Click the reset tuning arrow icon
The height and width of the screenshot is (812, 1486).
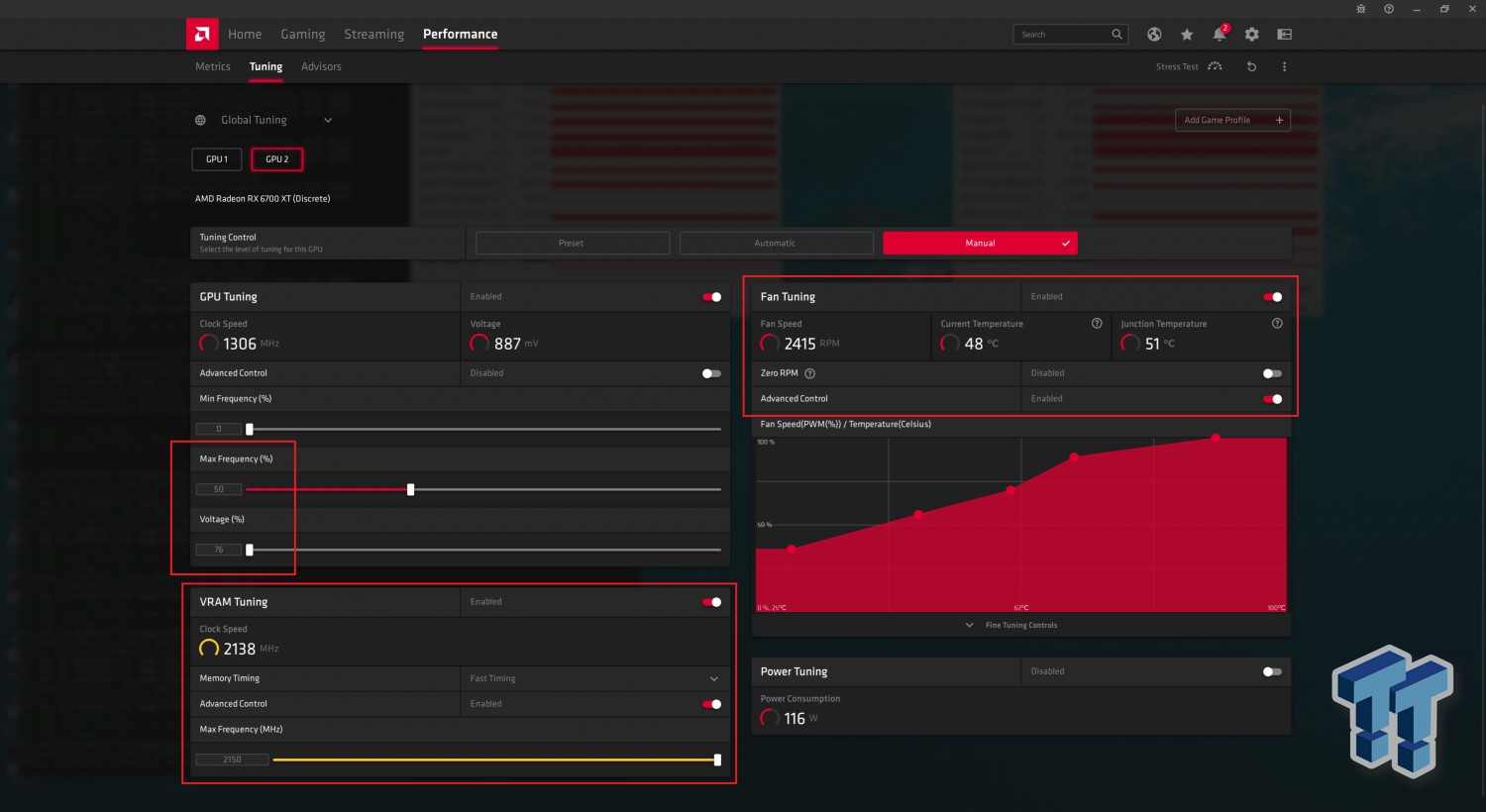1252,66
